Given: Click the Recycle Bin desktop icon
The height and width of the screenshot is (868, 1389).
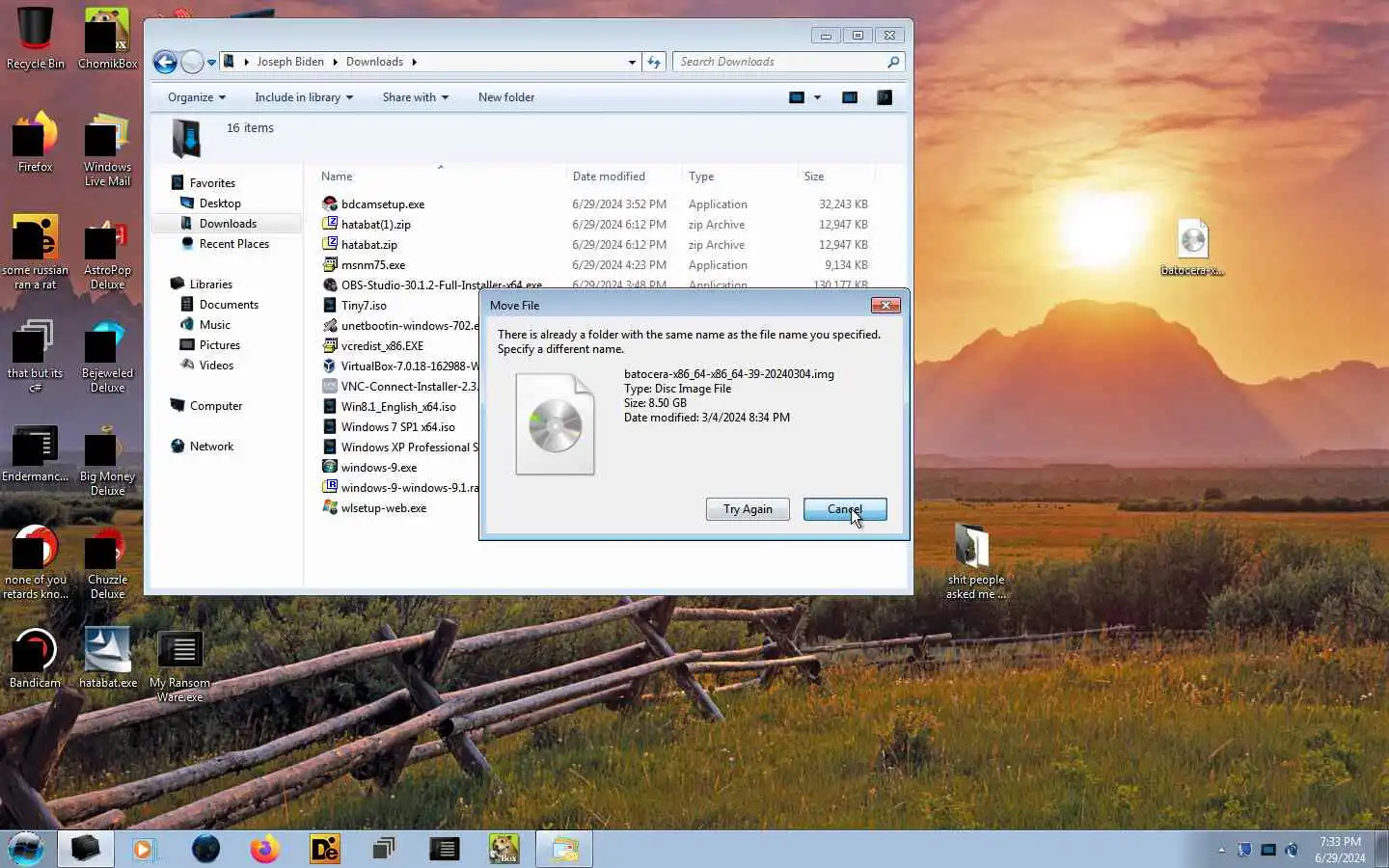Looking at the screenshot, I should [36, 39].
